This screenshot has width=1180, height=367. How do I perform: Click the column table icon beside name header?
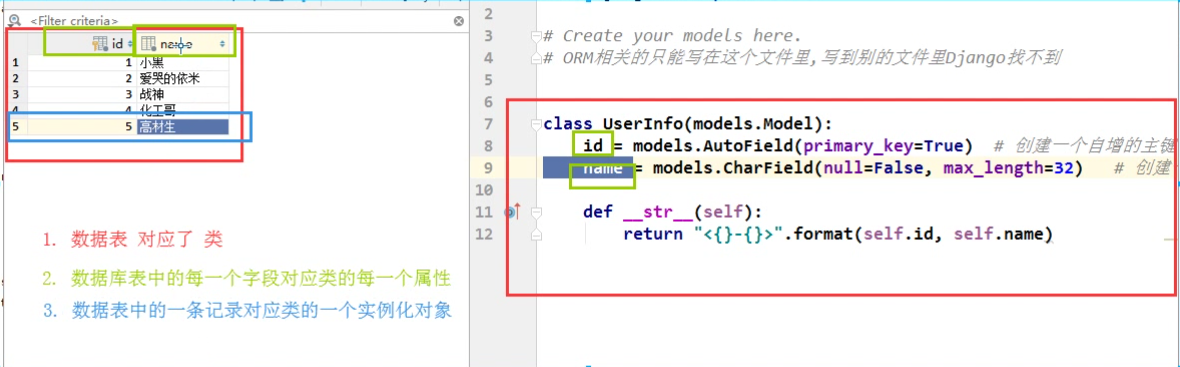point(148,44)
